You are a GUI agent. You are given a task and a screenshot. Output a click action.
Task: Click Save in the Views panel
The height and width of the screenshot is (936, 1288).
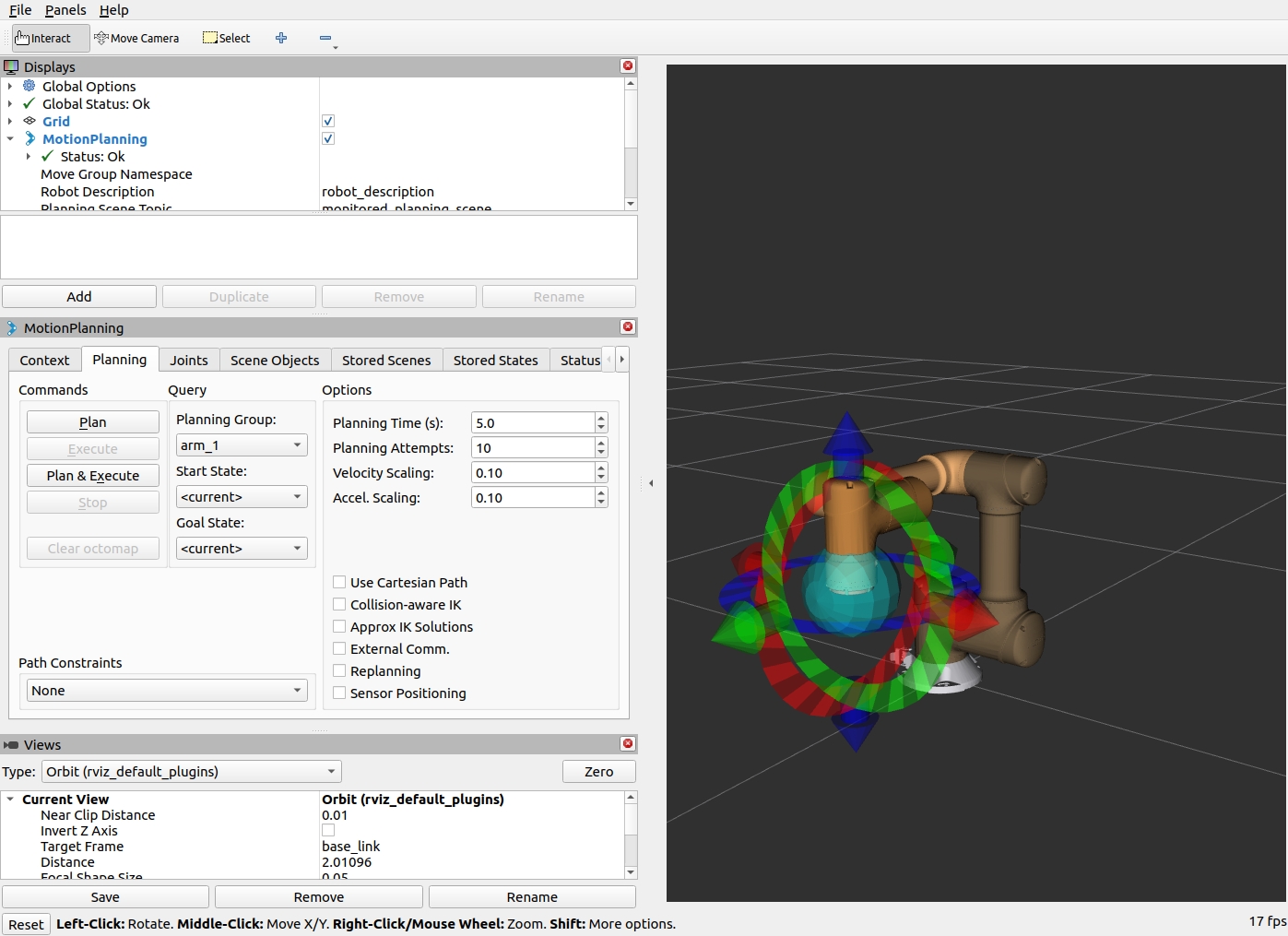coord(105,897)
